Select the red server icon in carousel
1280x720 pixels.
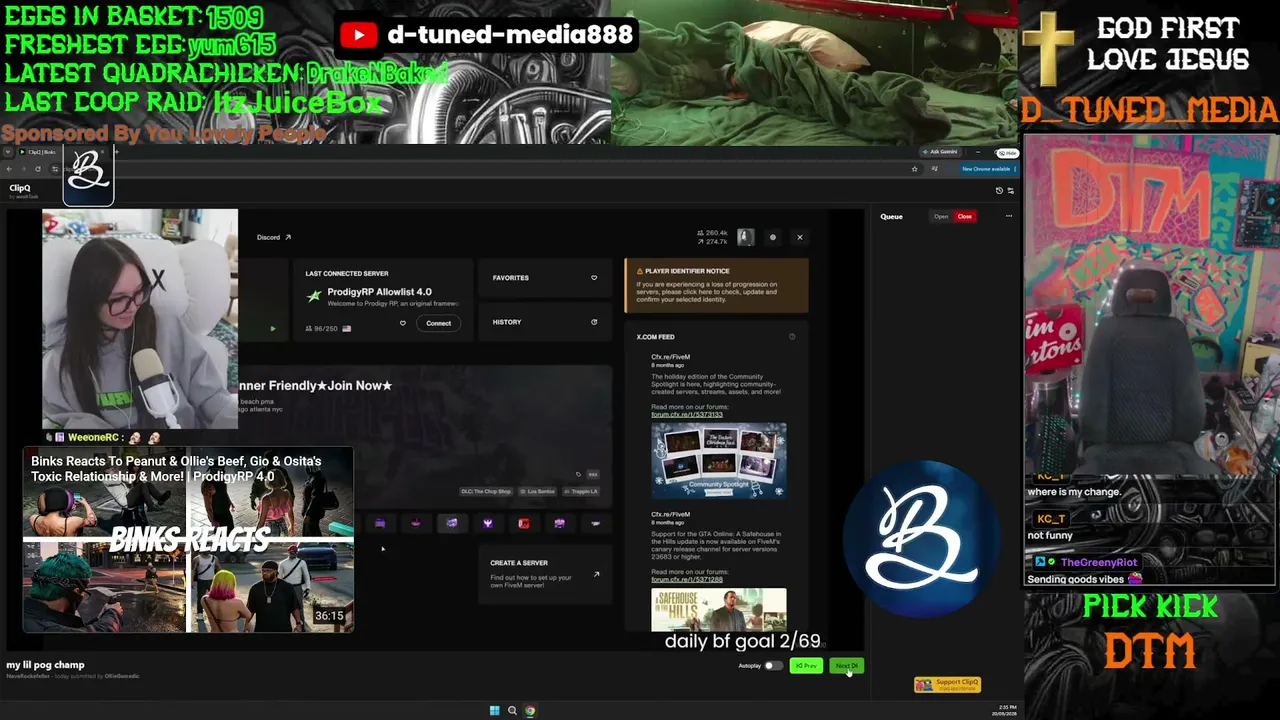point(523,523)
